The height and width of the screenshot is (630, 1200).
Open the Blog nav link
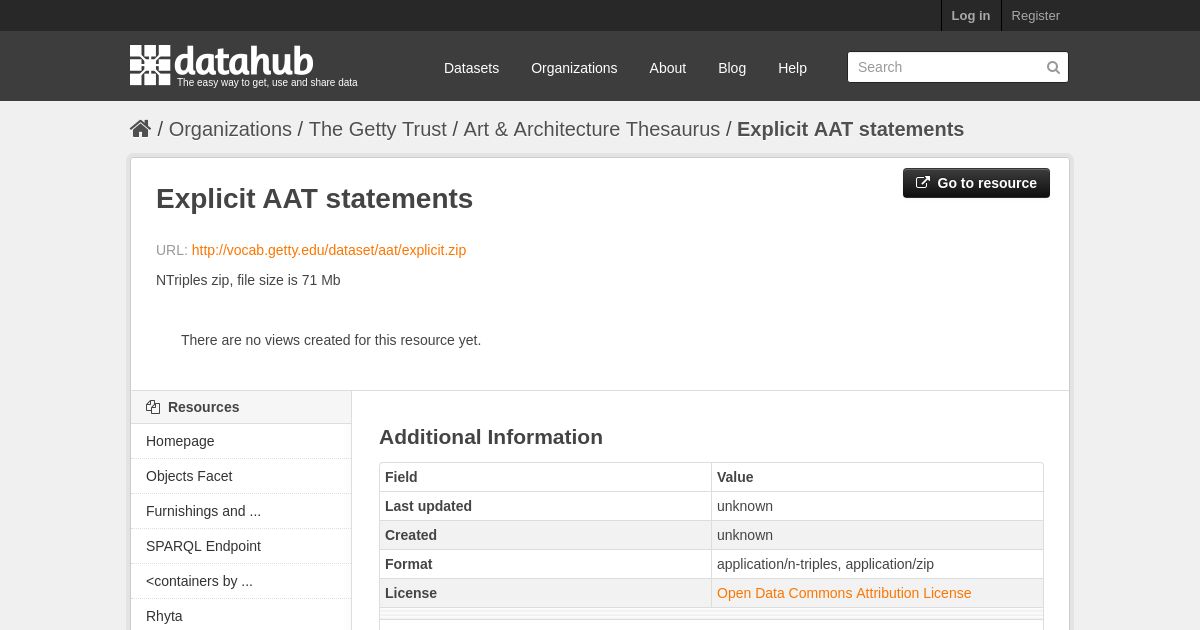click(x=732, y=68)
